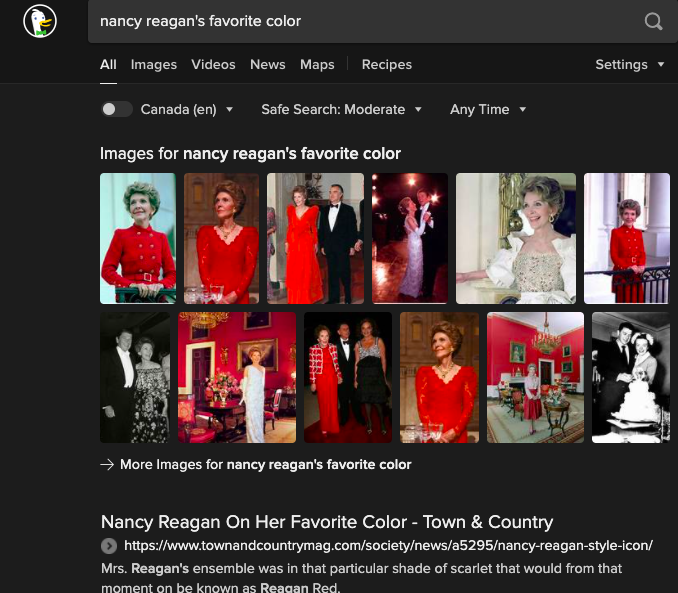Switch to the Images tab
The width and height of the screenshot is (678, 593).
click(154, 64)
